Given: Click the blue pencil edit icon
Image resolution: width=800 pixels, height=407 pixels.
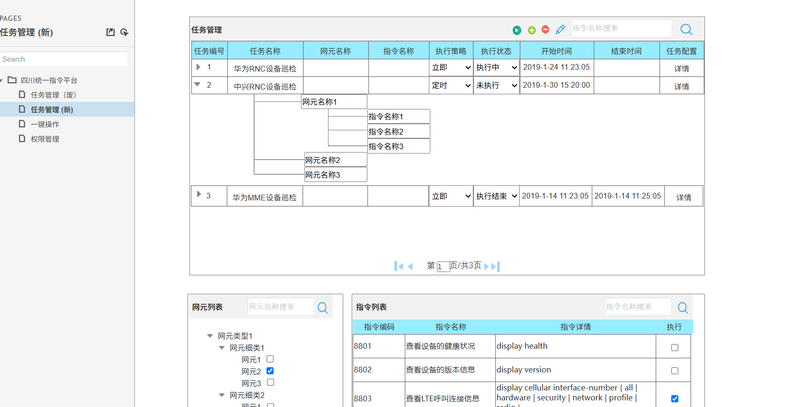Looking at the screenshot, I should (560, 30).
